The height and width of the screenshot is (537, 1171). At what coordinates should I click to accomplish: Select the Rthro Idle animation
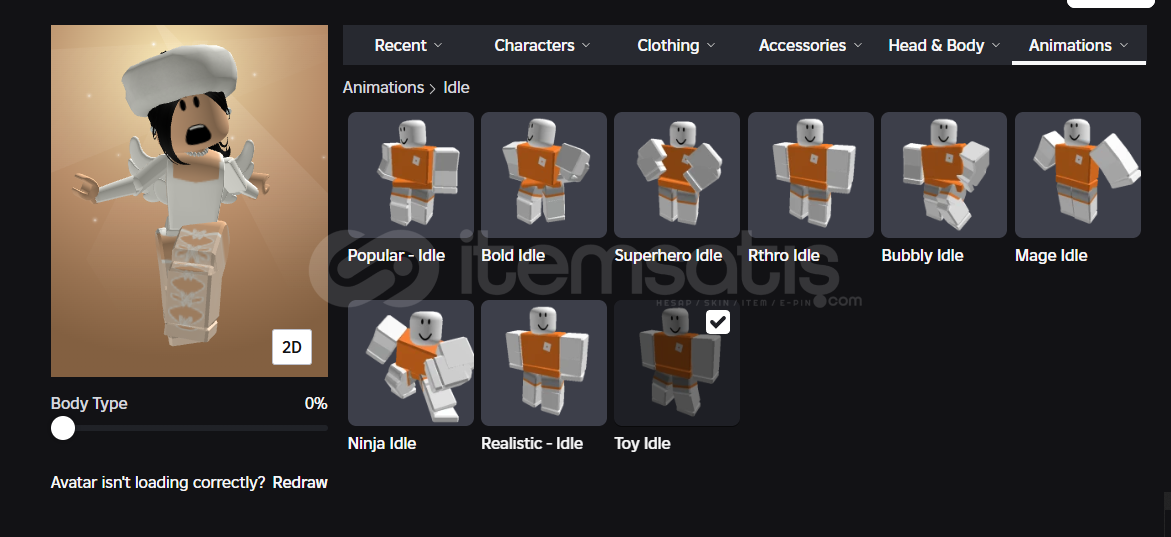tap(810, 175)
